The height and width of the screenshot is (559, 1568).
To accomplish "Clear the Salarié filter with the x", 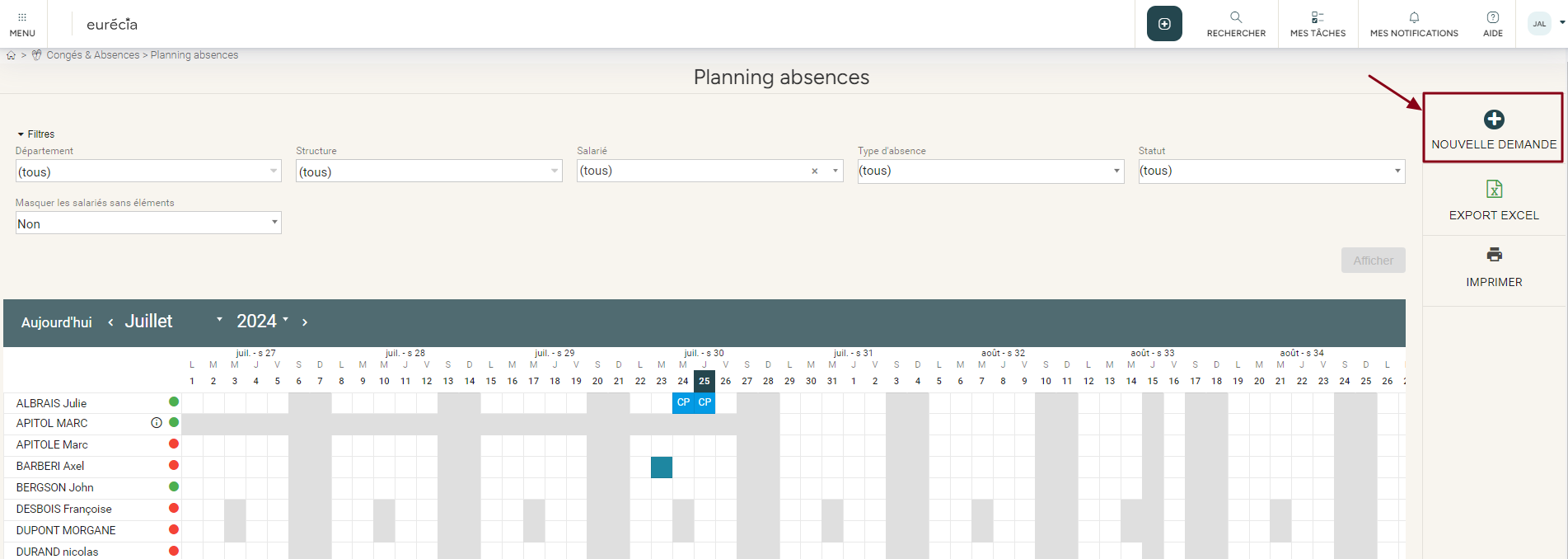I will (x=815, y=171).
